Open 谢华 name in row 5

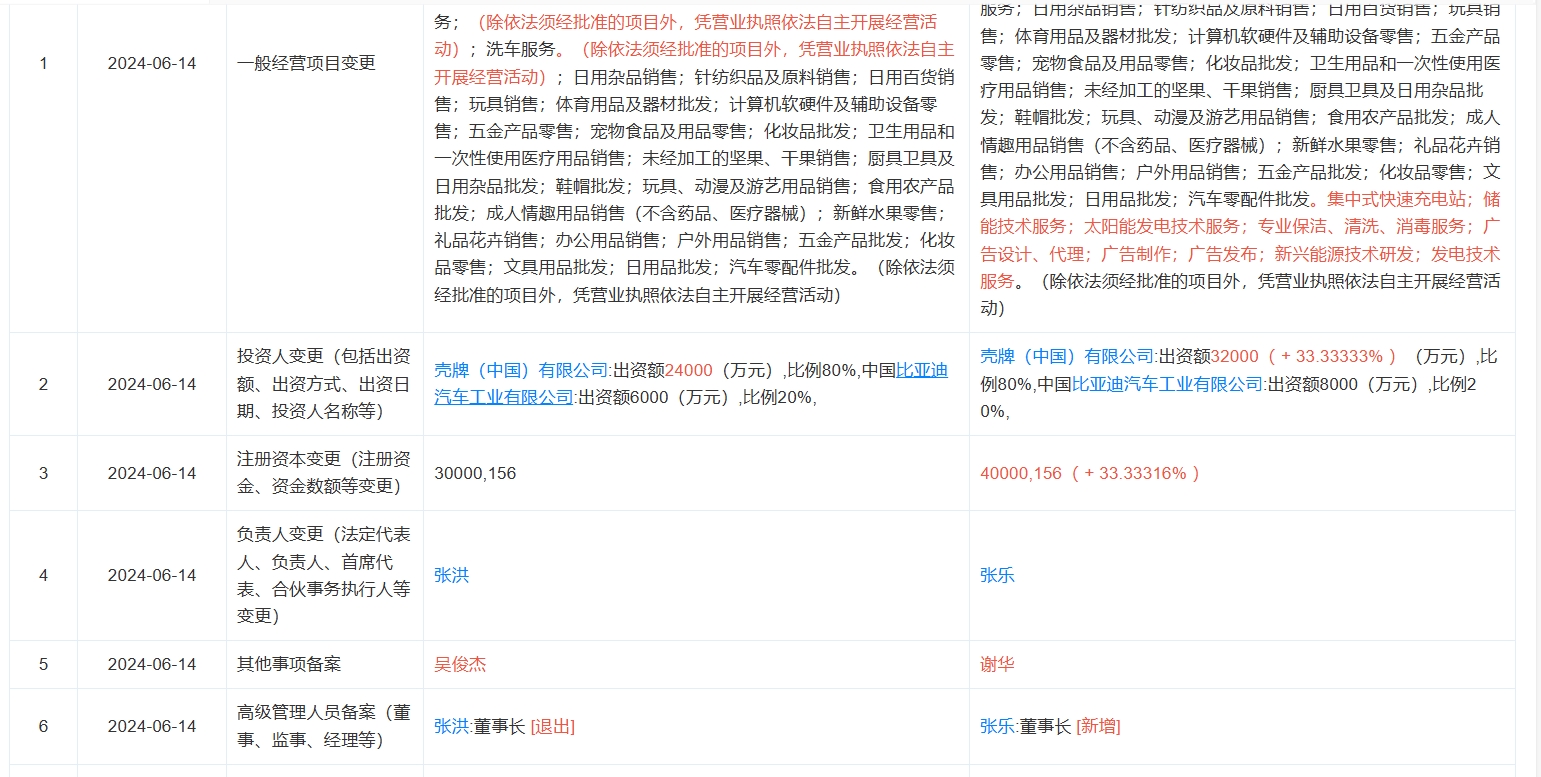click(x=998, y=664)
